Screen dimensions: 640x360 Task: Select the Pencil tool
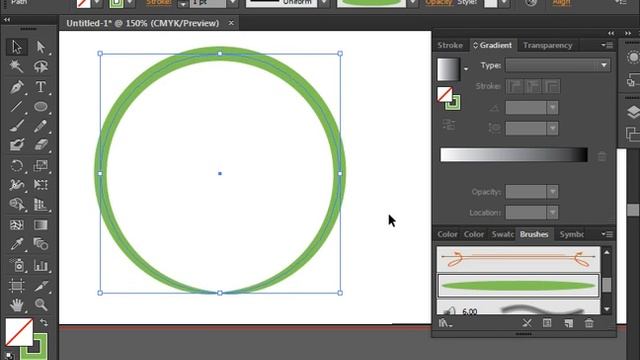(40, 126)
